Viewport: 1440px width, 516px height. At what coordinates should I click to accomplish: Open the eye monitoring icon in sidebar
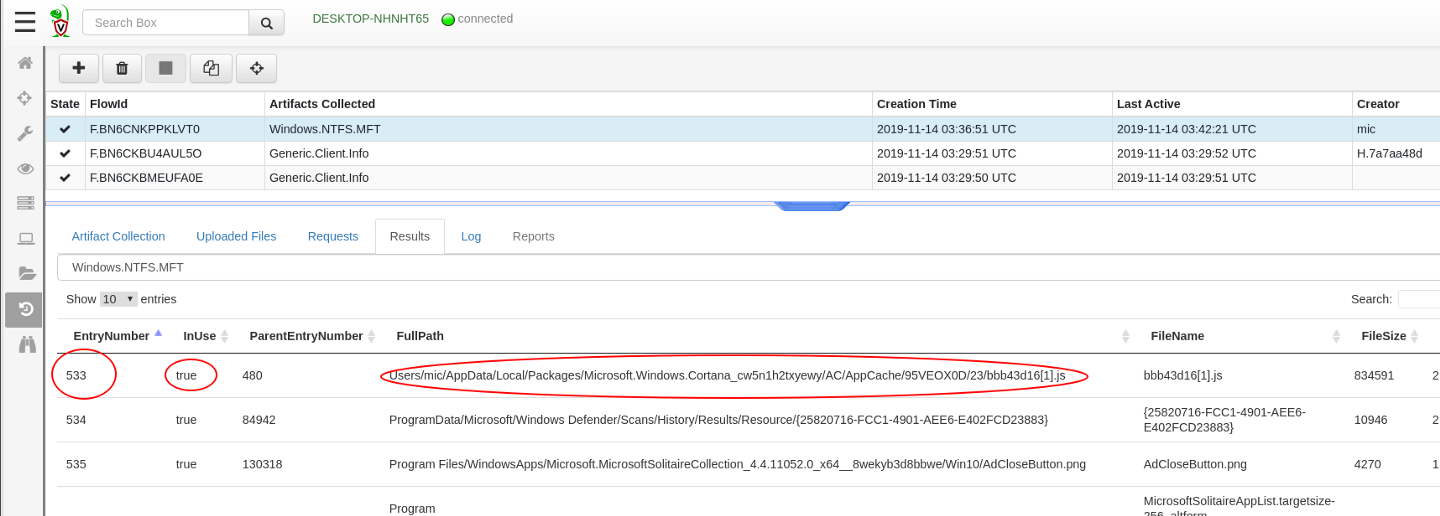(x=25, y=168)
